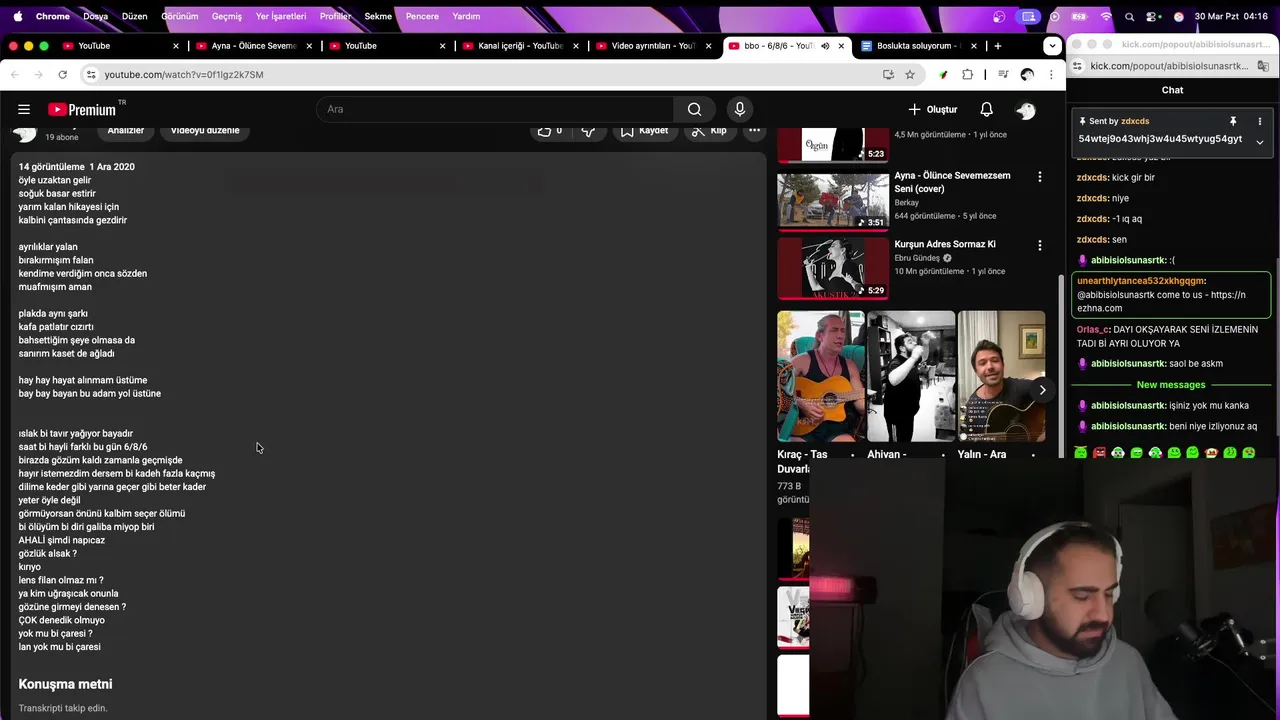Click translate icon in Kick address bar
This screenshot has height=720, width=1280.
[1263, 66]
